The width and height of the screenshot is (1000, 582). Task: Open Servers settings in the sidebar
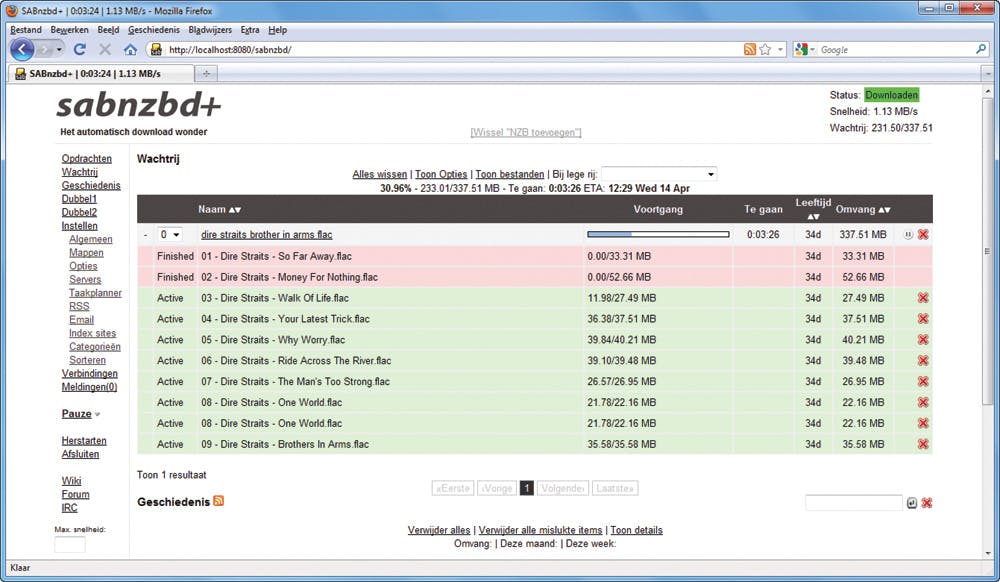(x=85, y=279)
